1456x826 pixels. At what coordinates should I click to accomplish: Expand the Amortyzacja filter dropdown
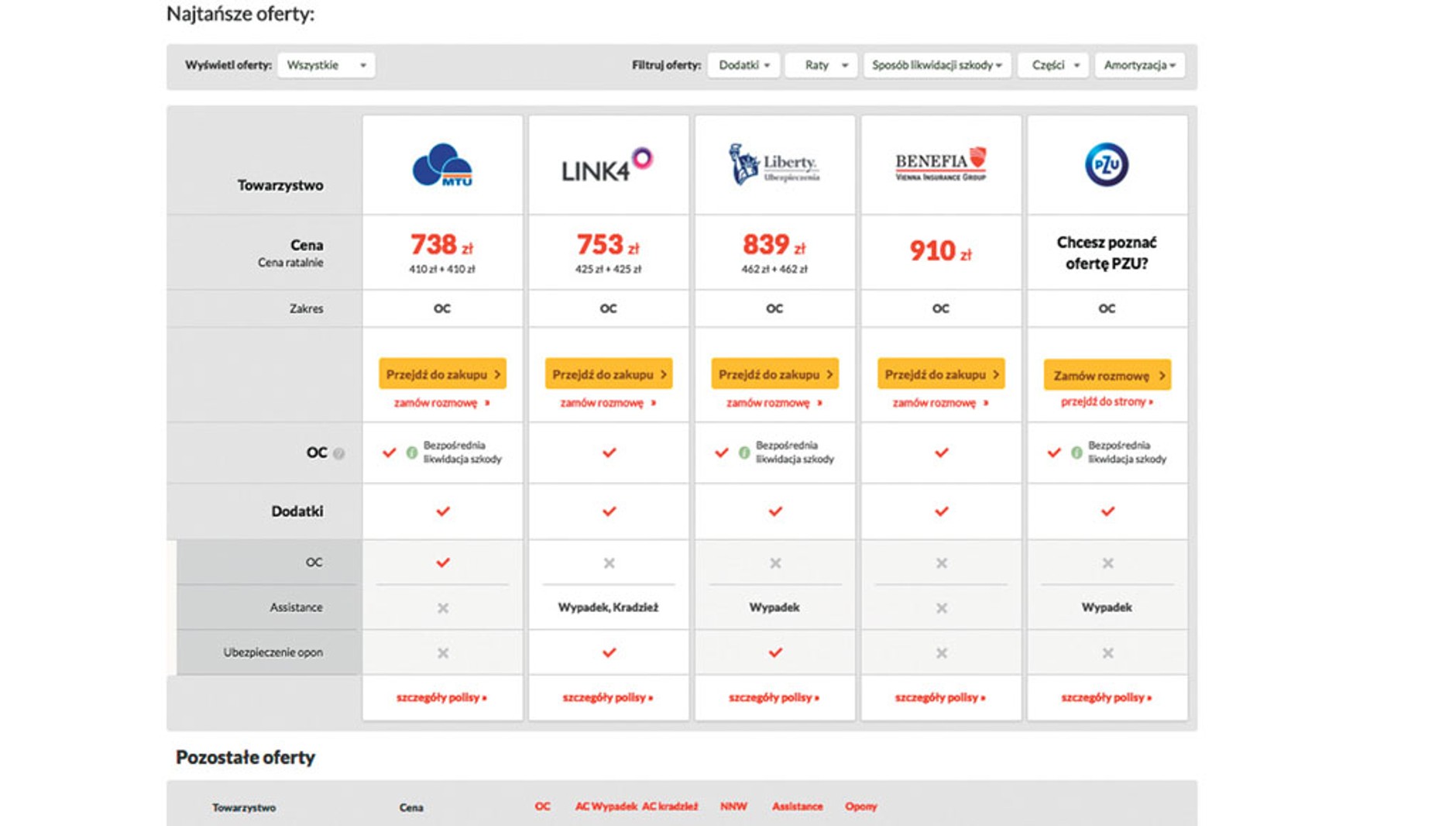pos(1139,65)
